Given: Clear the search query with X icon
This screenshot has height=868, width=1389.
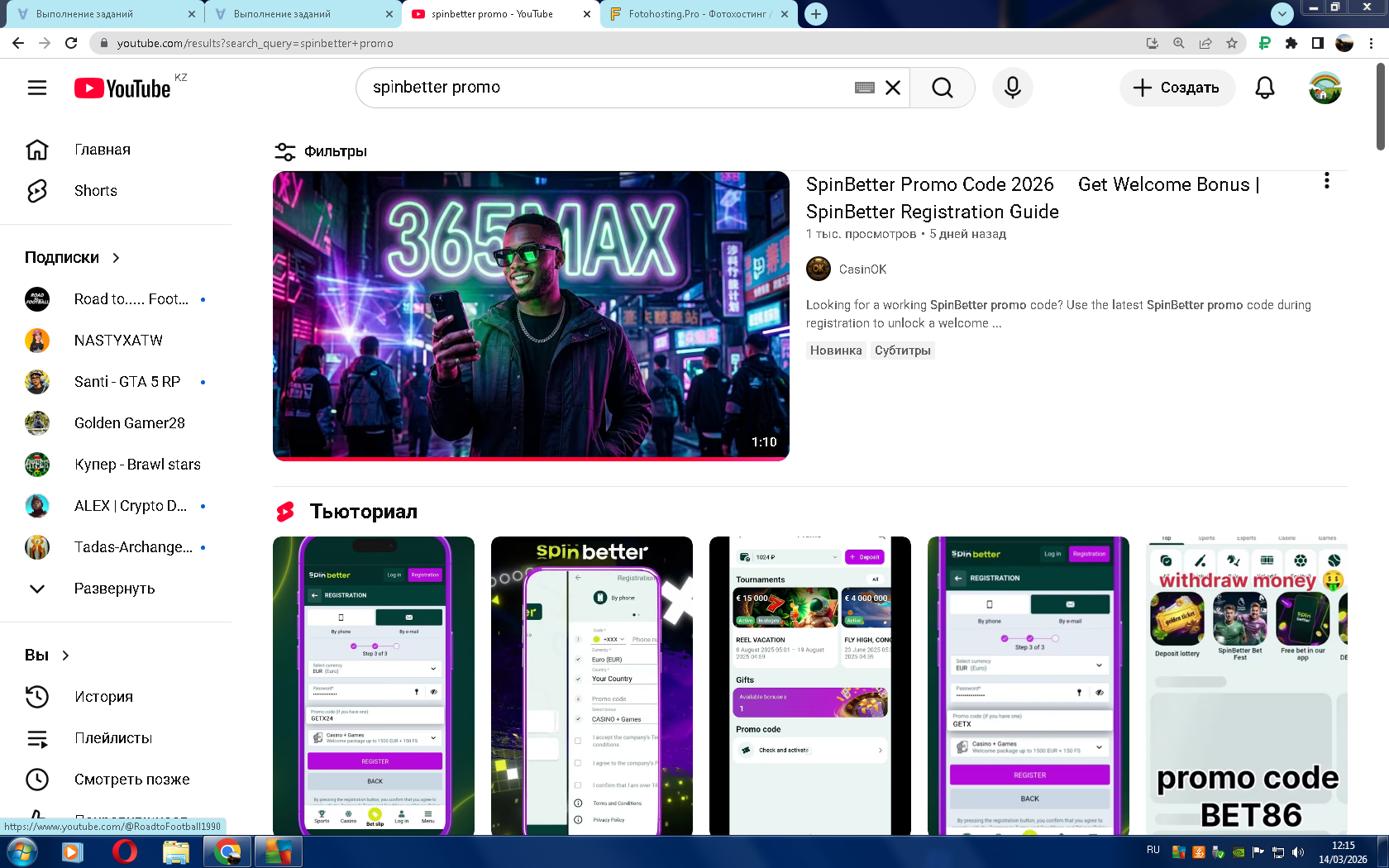Looking at the screenshot, I should pyautogui.click(x=893, y=88).
